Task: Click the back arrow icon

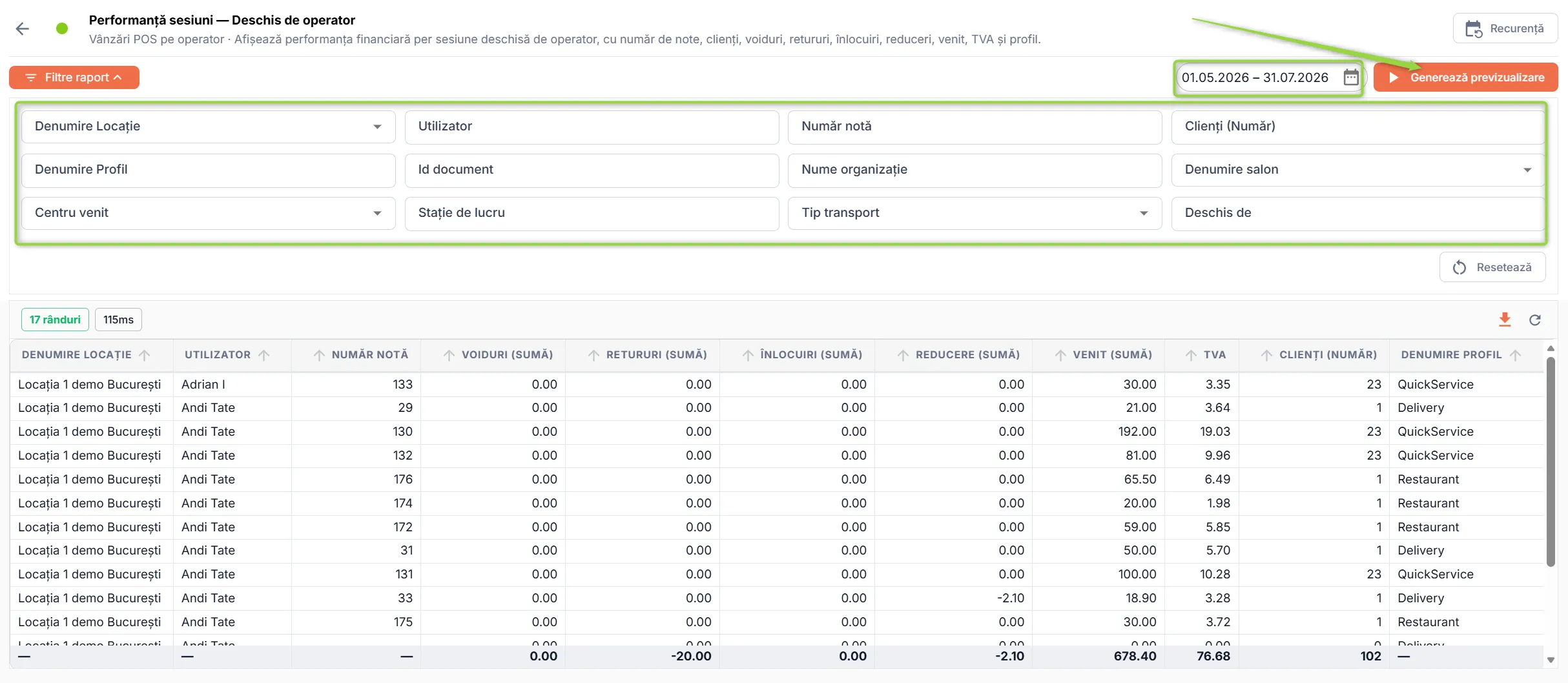Action: 23,28
